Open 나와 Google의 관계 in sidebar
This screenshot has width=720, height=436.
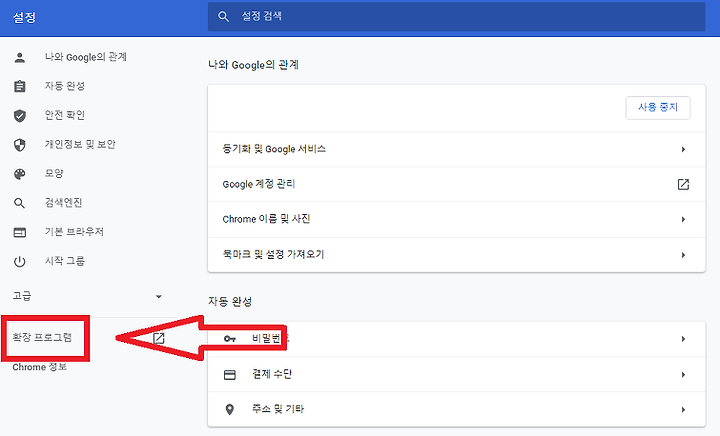85,57
